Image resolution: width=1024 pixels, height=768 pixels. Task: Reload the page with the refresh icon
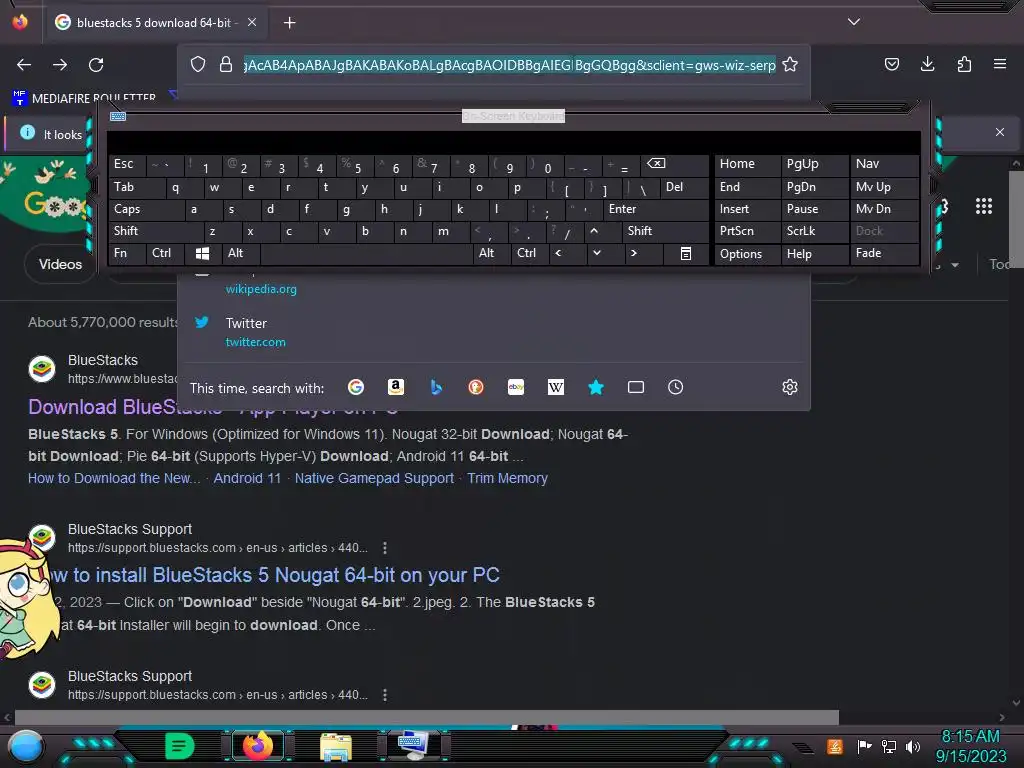96,65
